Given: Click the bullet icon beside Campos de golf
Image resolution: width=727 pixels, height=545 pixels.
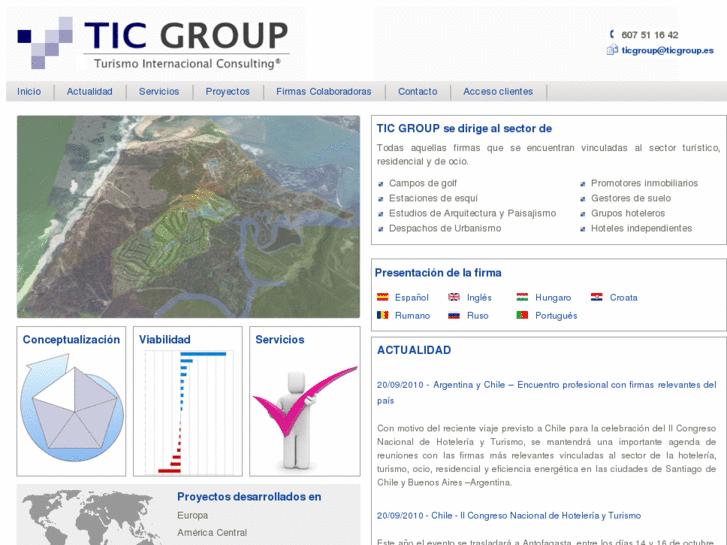Looking at the screenshot, I should click(381, 184).
